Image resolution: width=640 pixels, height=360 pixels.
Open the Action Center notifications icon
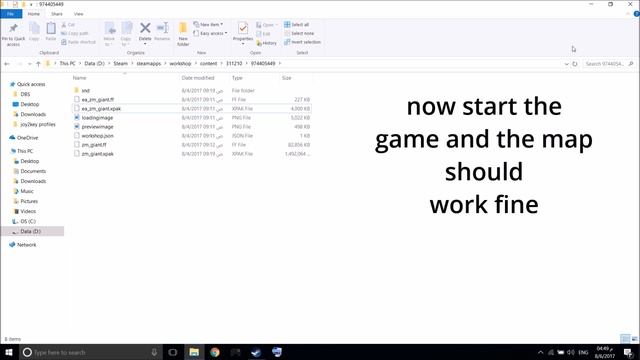click(628, 352)
